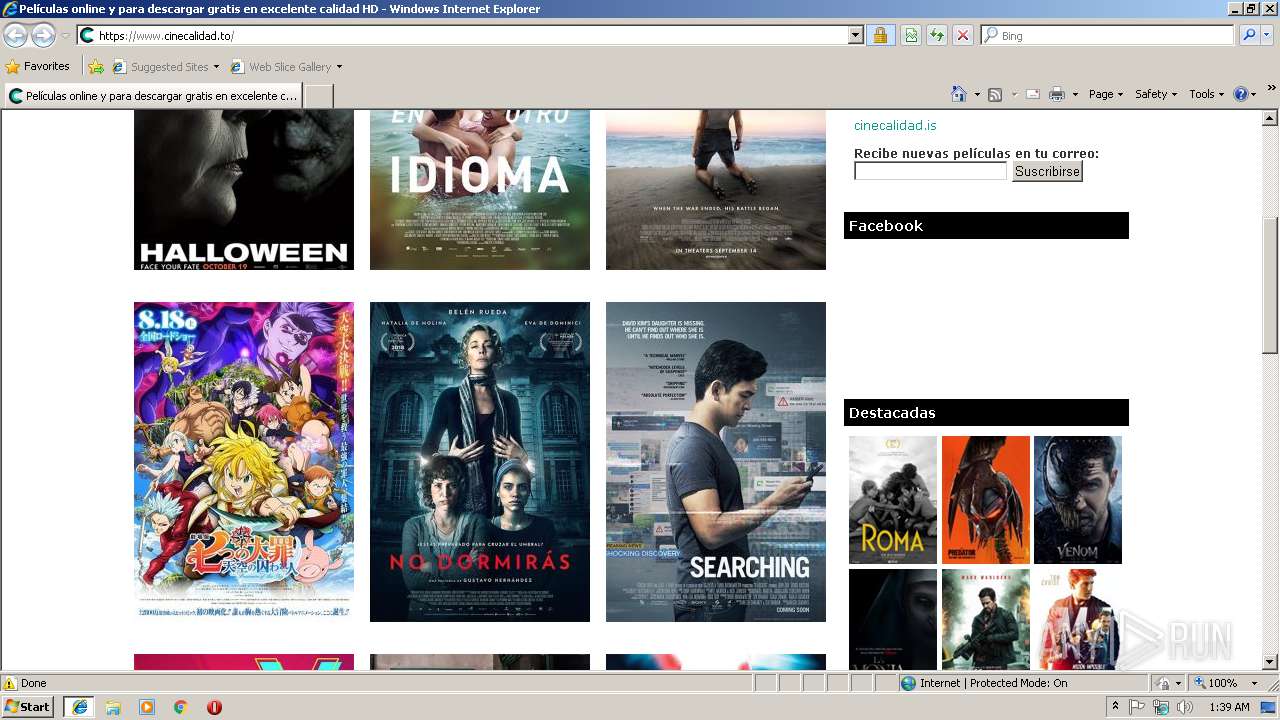Click the Forward navigation arrow
Viewport: 1280px width, 720px height.
(x=43, y=36)
